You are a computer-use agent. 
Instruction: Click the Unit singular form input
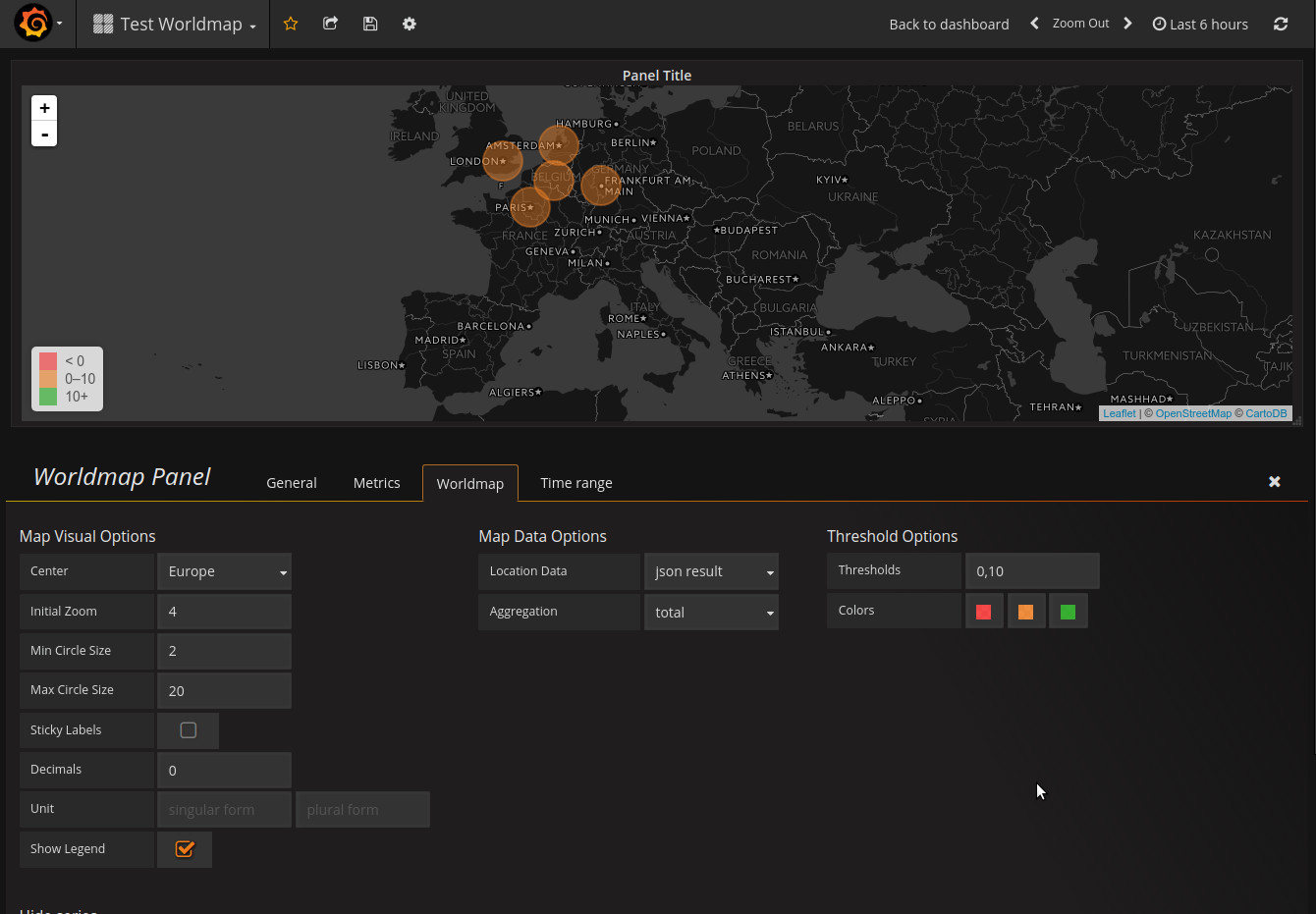coord(224,810)
